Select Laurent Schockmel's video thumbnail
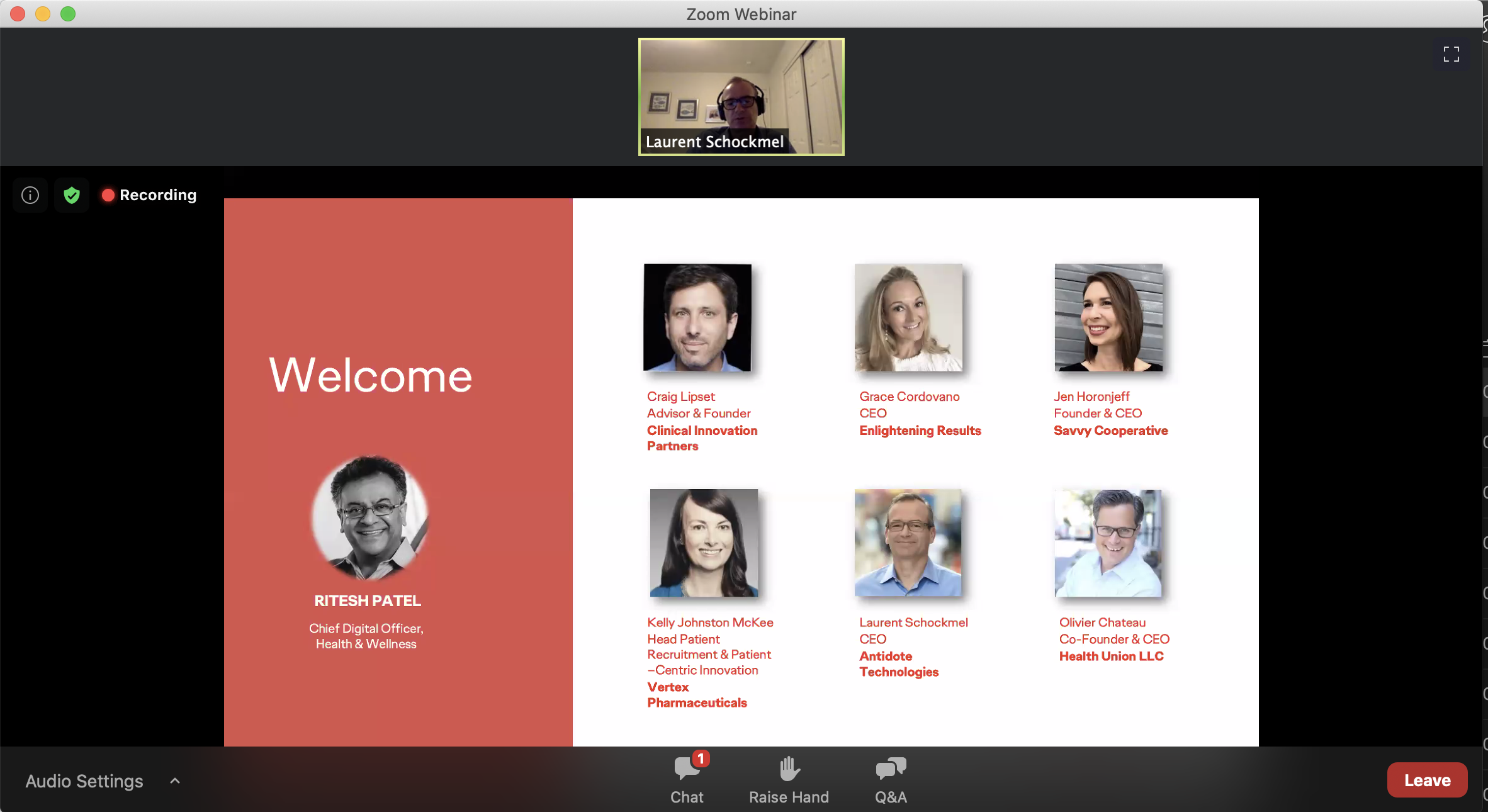The width and height of the screenshot is (1488, 812). (x=741, y=96)
